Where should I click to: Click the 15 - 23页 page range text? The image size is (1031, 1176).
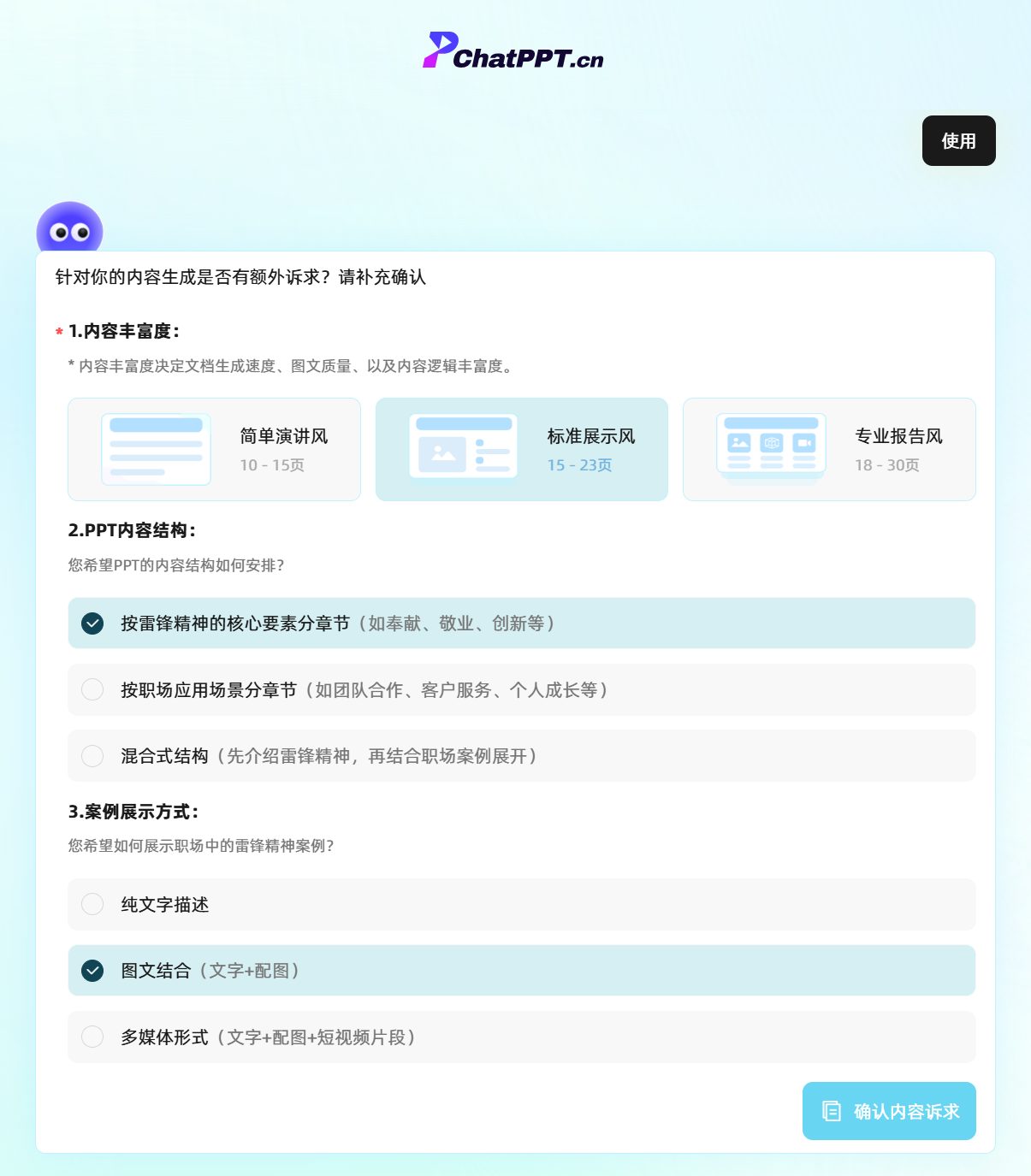click(x=579, y=465)
